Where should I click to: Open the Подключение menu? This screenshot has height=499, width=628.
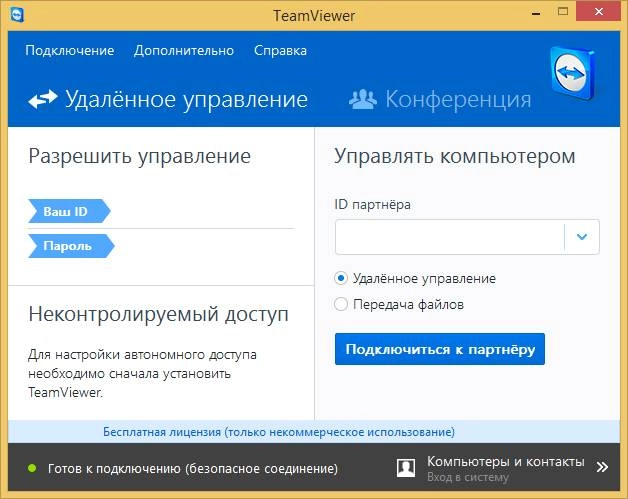[x=70, y=50]
